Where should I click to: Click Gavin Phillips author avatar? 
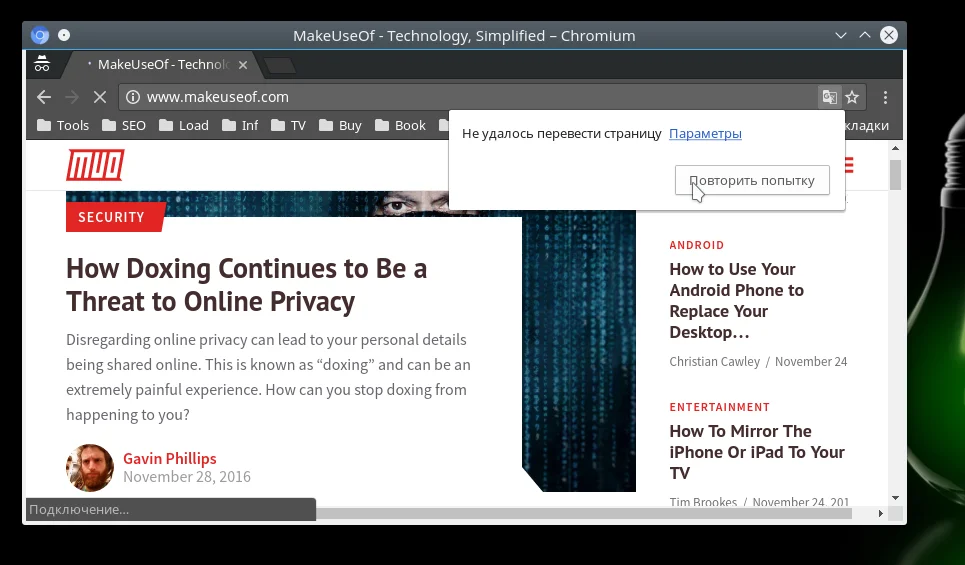(x=90, y=468)
